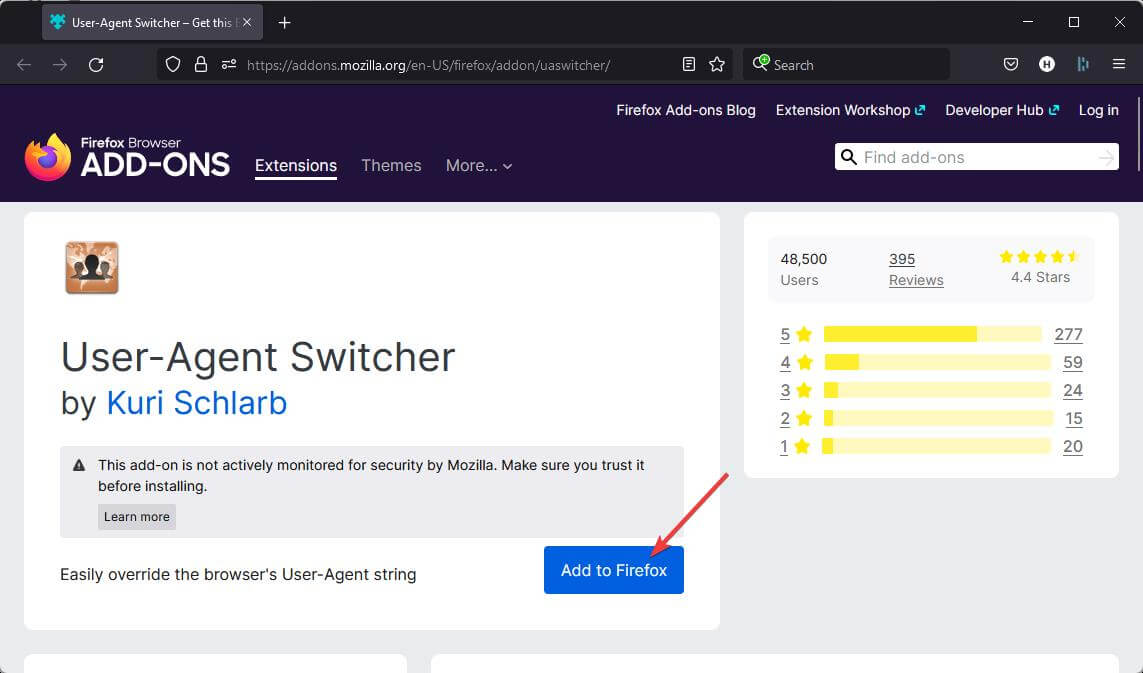Click the 20 one-star review count

point(1072,446)
